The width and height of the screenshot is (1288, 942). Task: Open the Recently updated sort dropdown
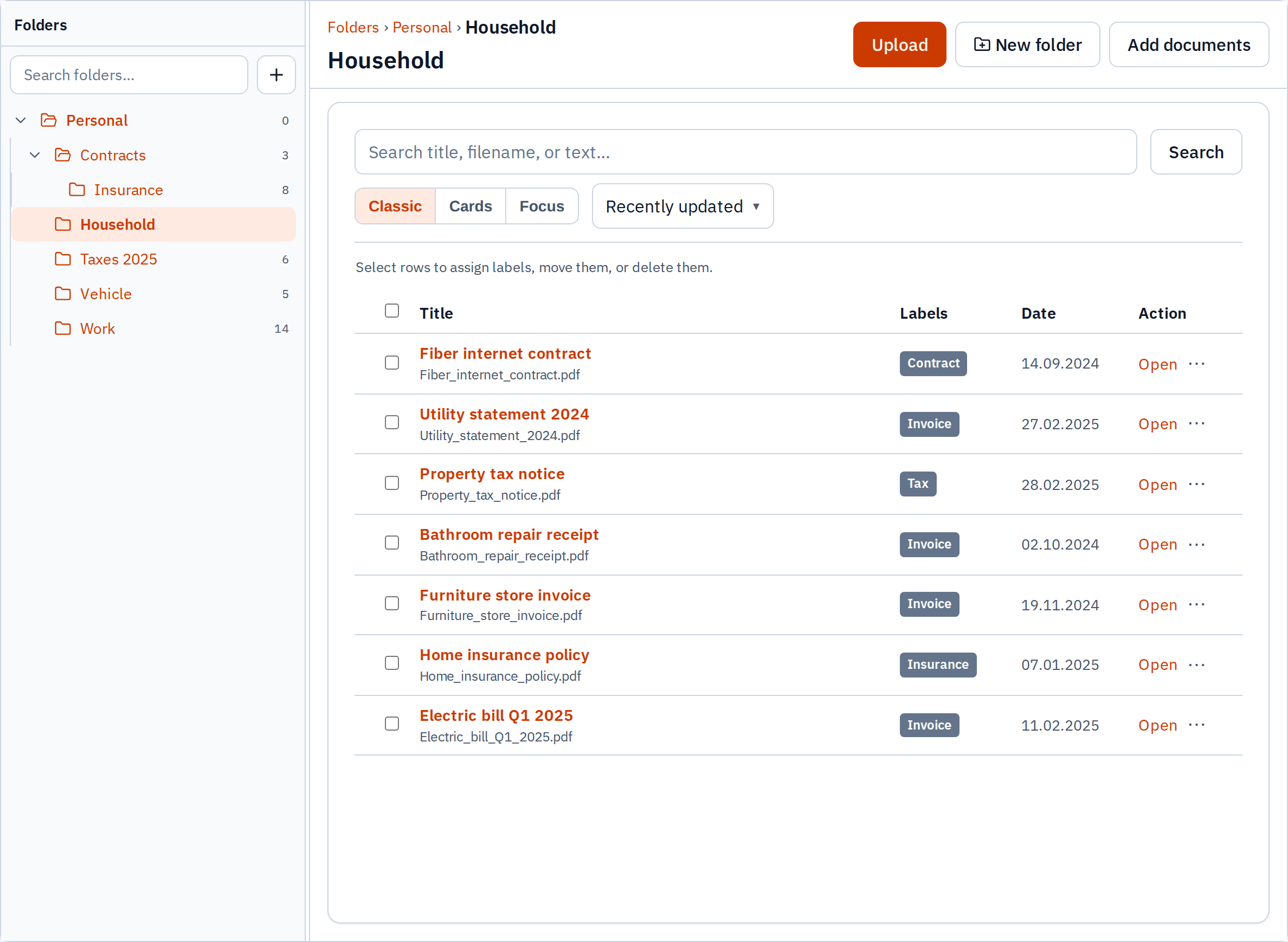click(682, 207)
